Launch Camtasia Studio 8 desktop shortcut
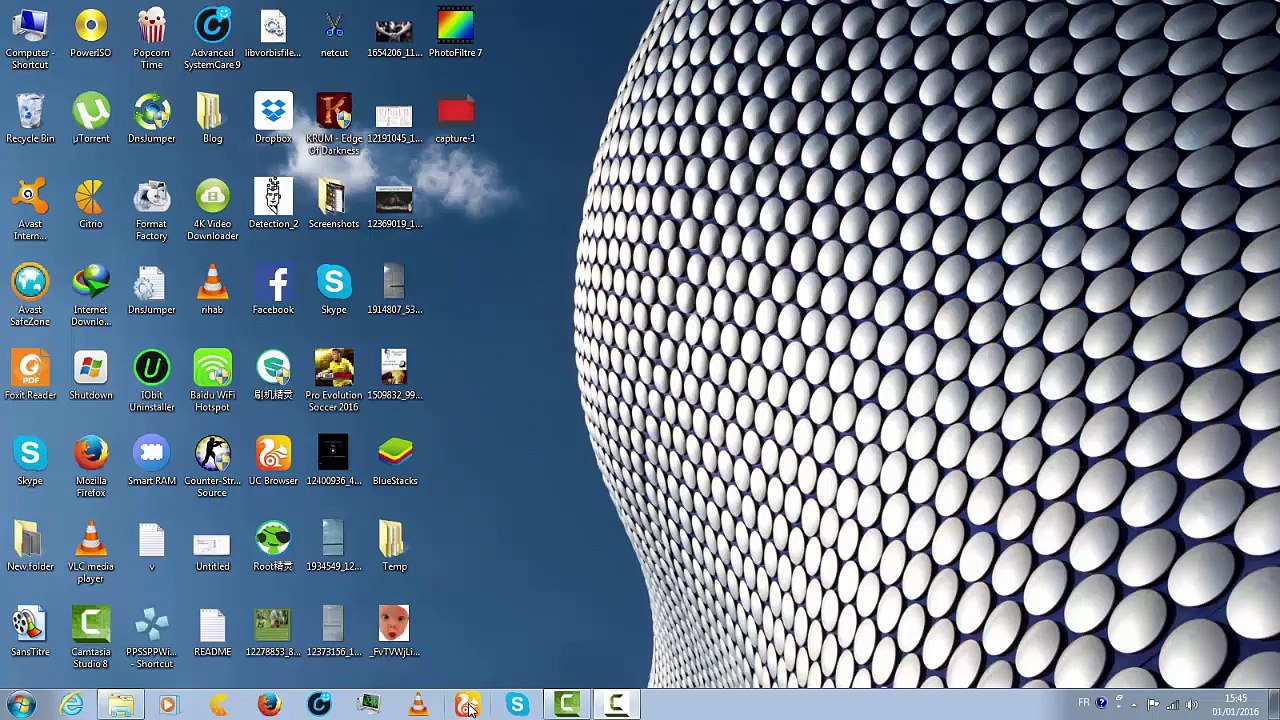 point(91,638)
